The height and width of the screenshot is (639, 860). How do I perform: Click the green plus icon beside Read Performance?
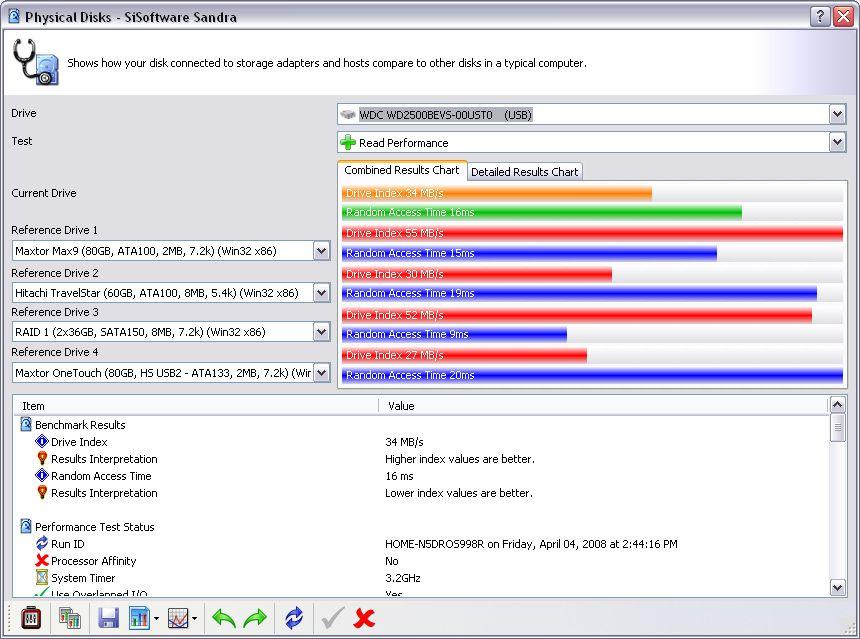click(348, 143)
